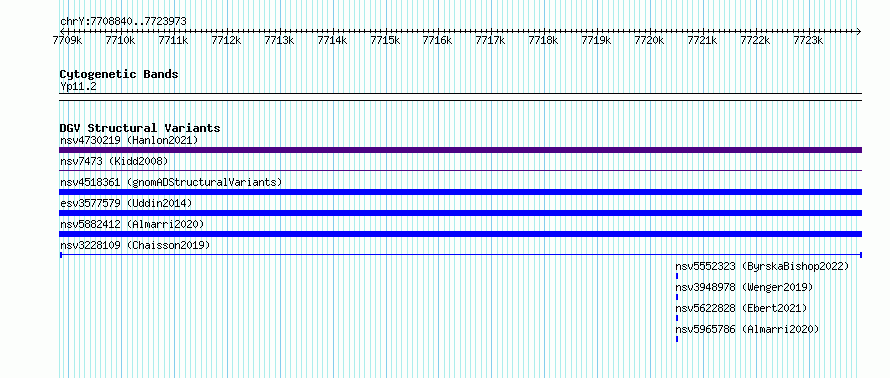This screenshot has width=890, height=378.
Task: Click the 7709k ruler tick label
Action: click(67, 40)
